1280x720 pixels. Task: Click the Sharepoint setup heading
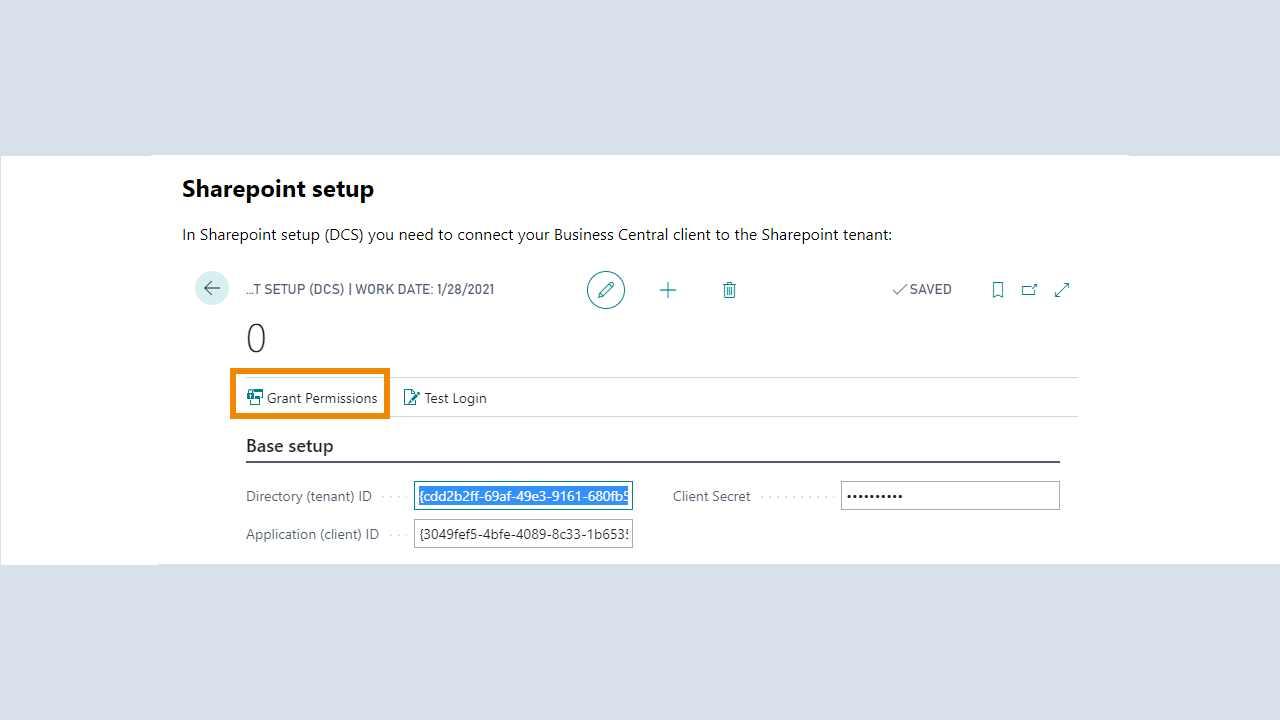point(278,189)
